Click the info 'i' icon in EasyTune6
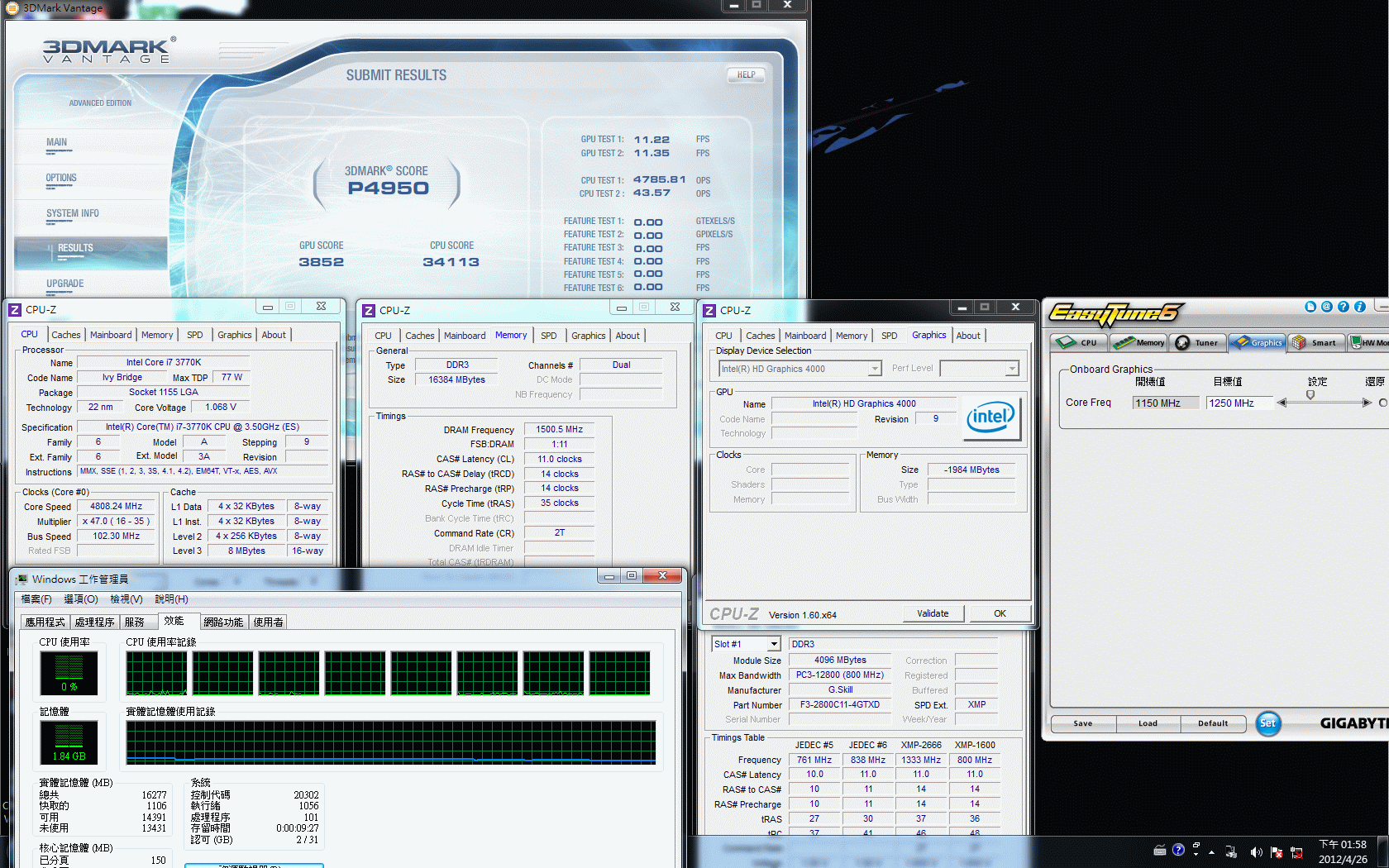Image resolution: width=1389 pixels, height=868 pixels. (x=1360, y=307)
